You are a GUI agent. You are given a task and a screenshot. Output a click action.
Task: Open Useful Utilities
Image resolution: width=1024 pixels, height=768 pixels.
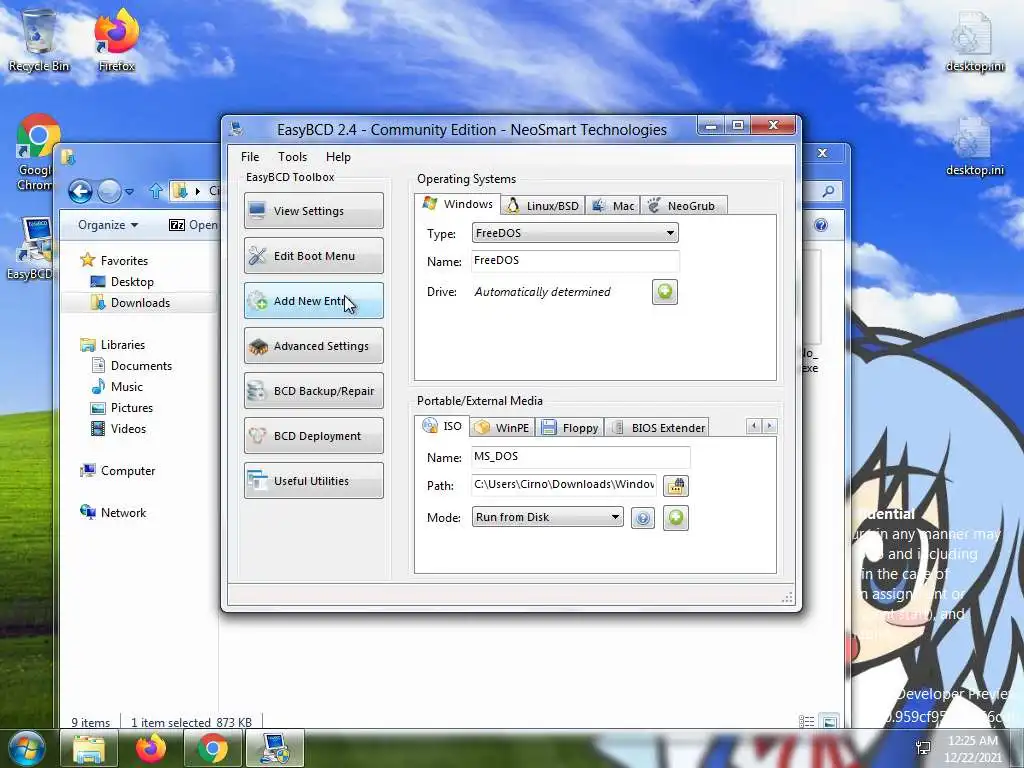coord(313,481)
